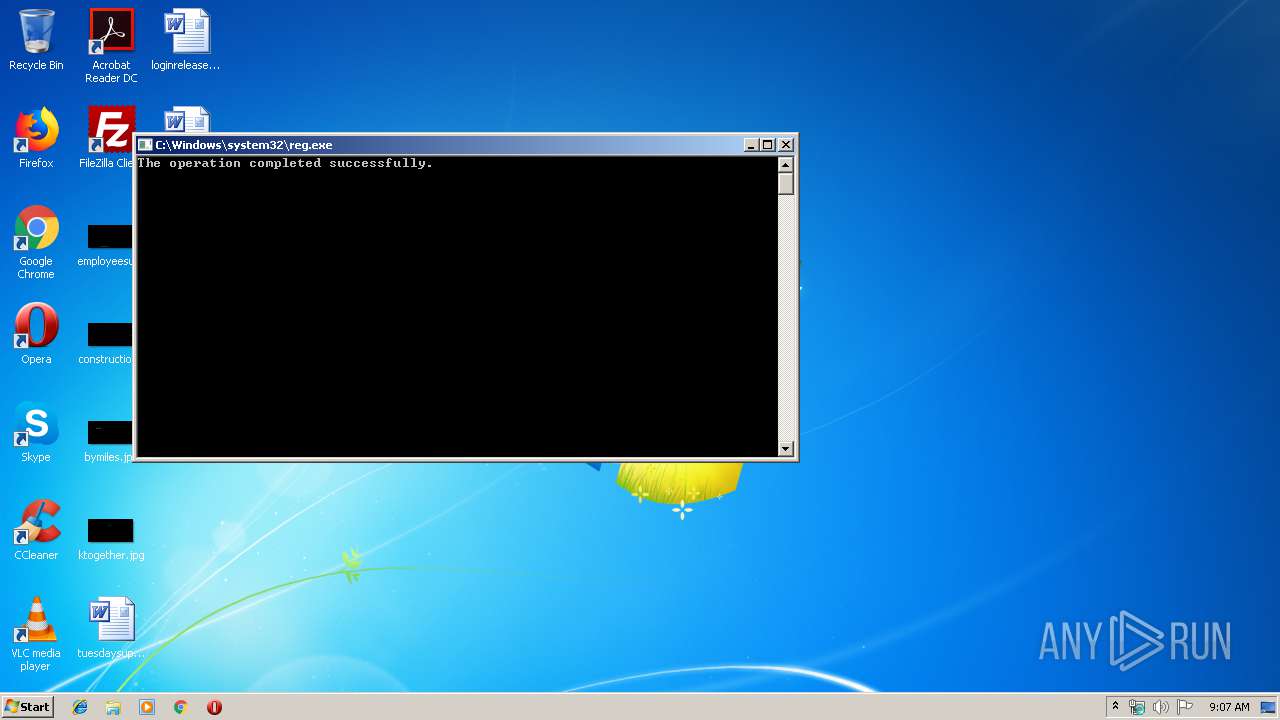The width and height of the screenshot is (1280, 720).
Task: Click the 9:07 AM clock
Action: (x=1229, y=707)
